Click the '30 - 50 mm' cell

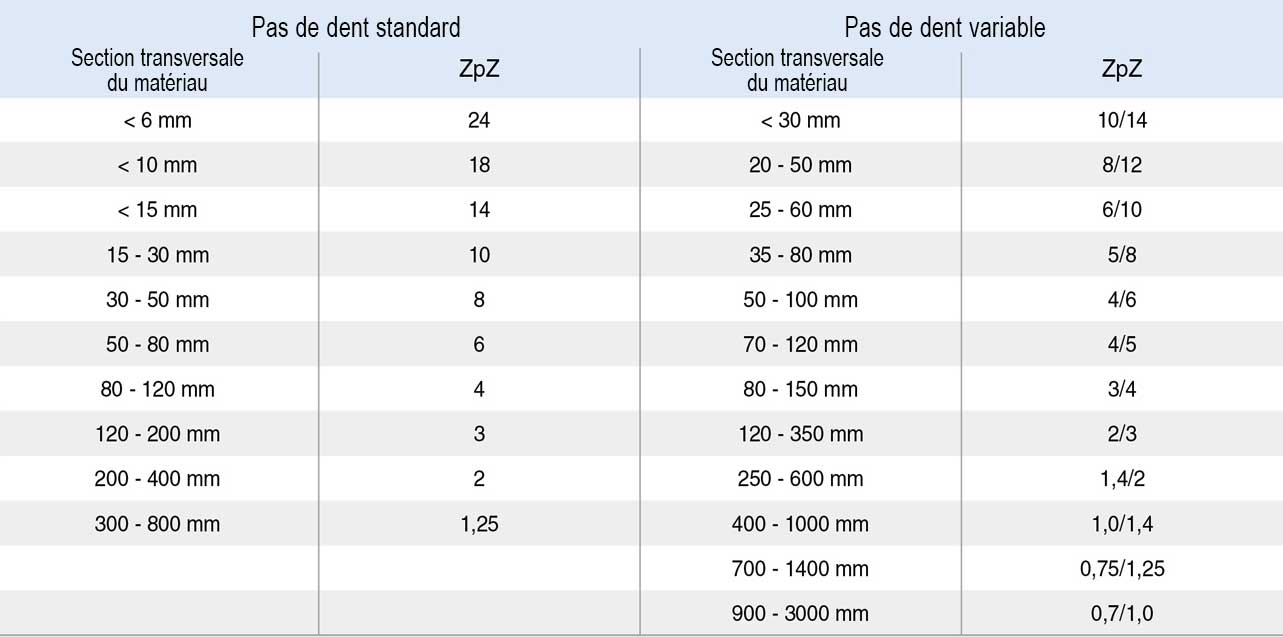tap(158, 300)
